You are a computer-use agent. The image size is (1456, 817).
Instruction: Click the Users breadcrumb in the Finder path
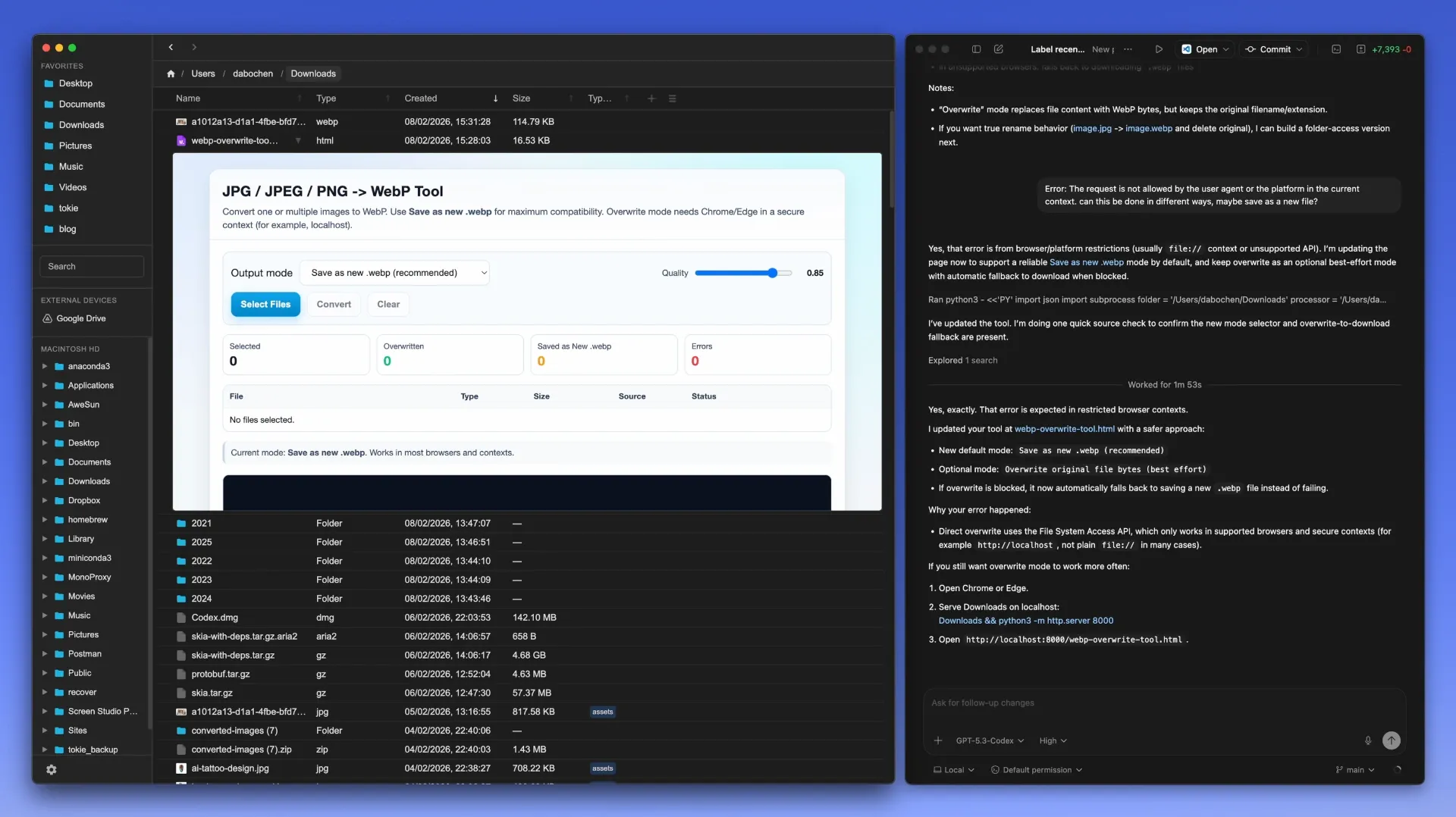click(x=202, y=74)
